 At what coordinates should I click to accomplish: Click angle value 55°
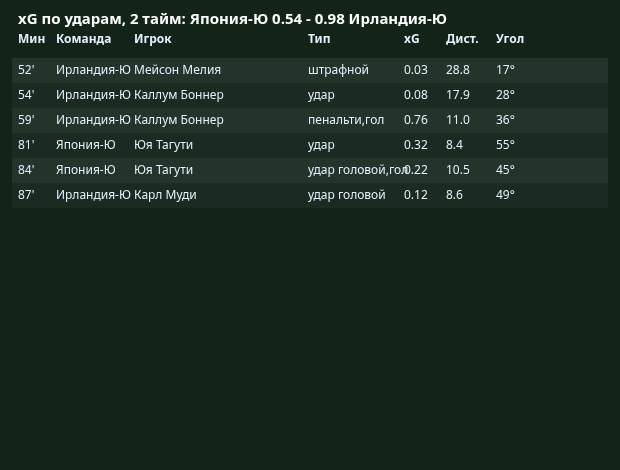click(x=505, y=145)
